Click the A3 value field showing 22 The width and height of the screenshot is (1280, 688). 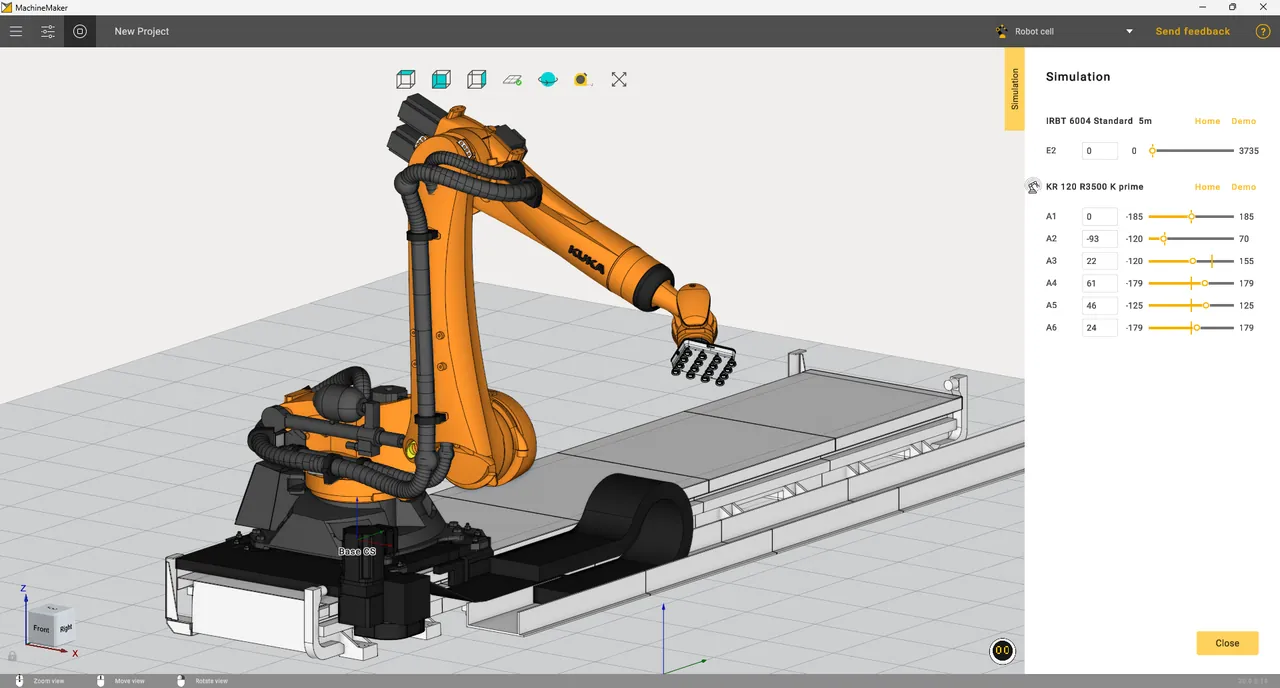click(1099, 261)
